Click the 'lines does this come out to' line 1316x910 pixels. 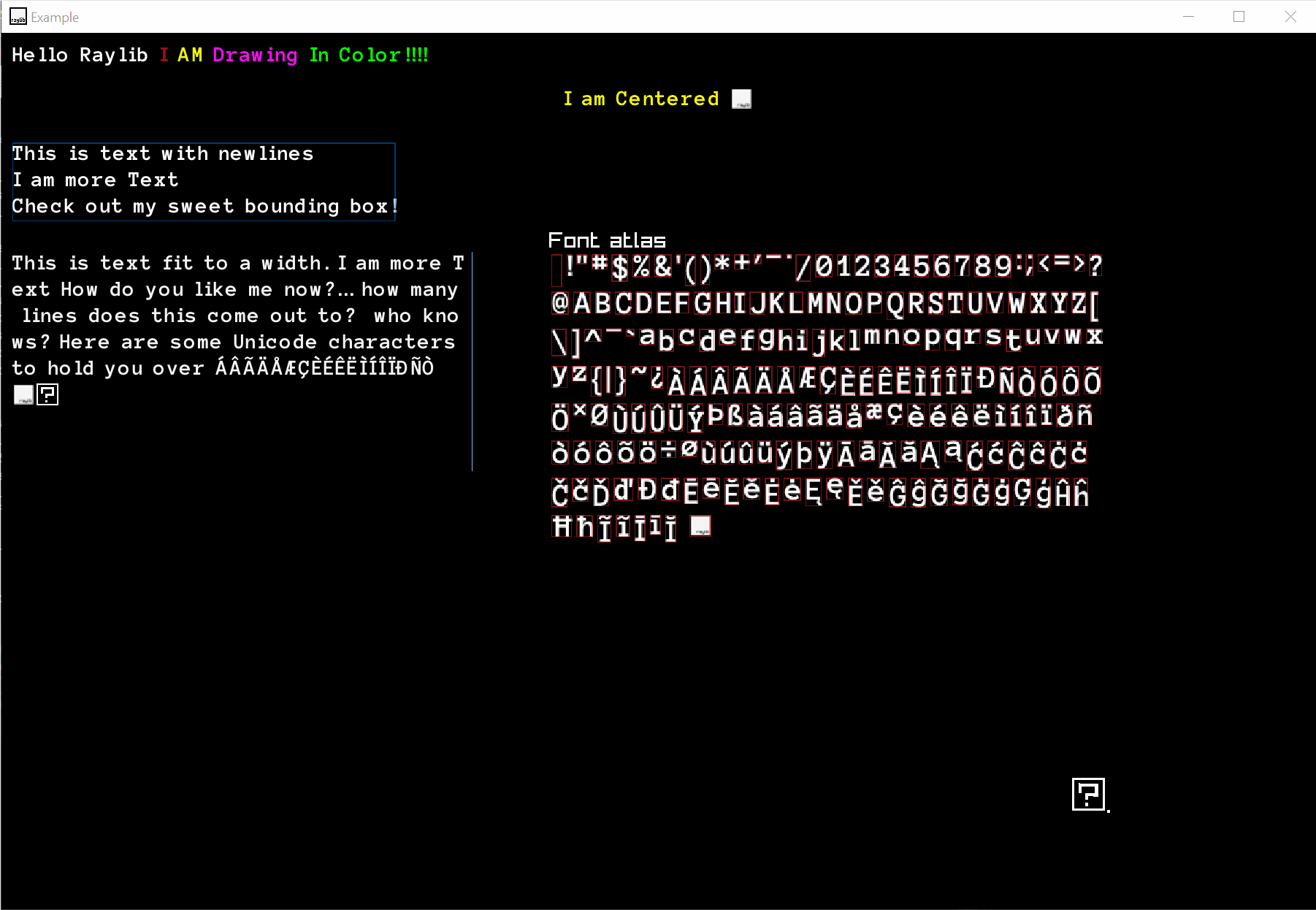[x=240, y=316]
